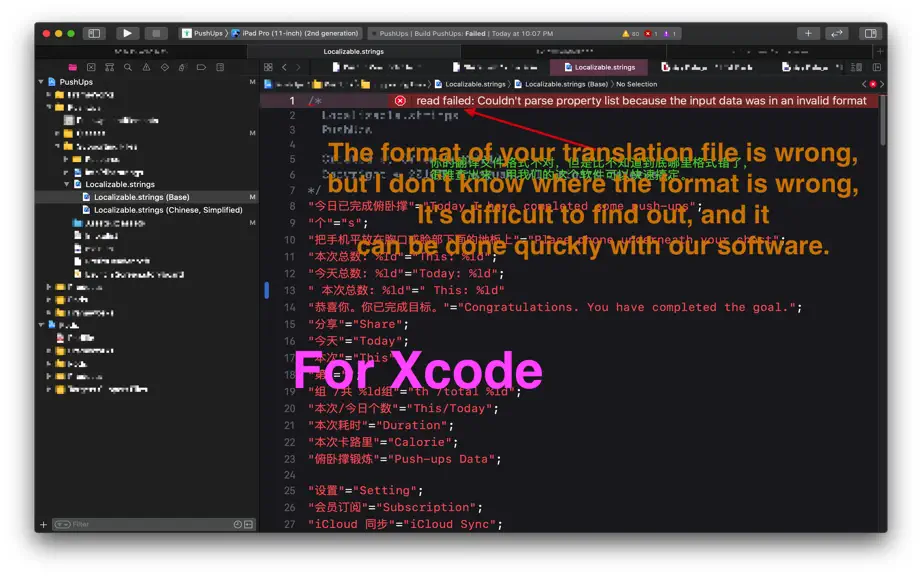Click line number 13 in the gutter

coord(289,290)
